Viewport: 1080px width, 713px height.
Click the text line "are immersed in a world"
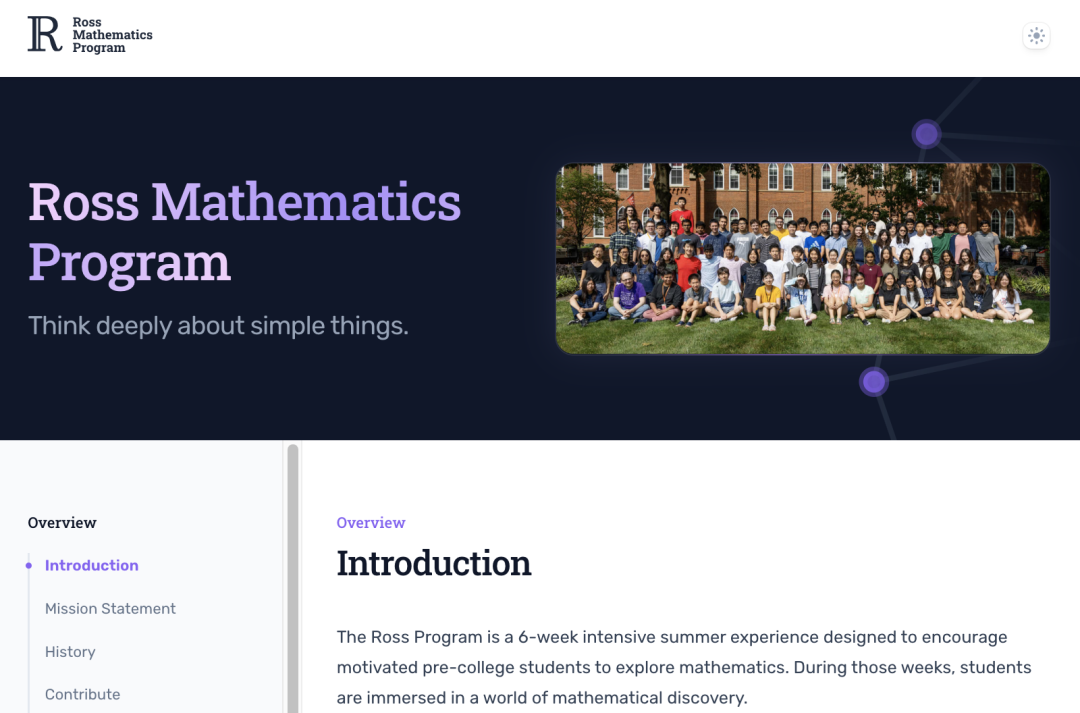tap(541, 697)
